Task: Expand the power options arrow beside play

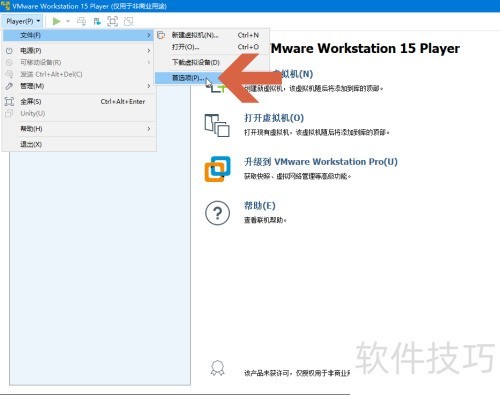Action: tap(68, 21)
